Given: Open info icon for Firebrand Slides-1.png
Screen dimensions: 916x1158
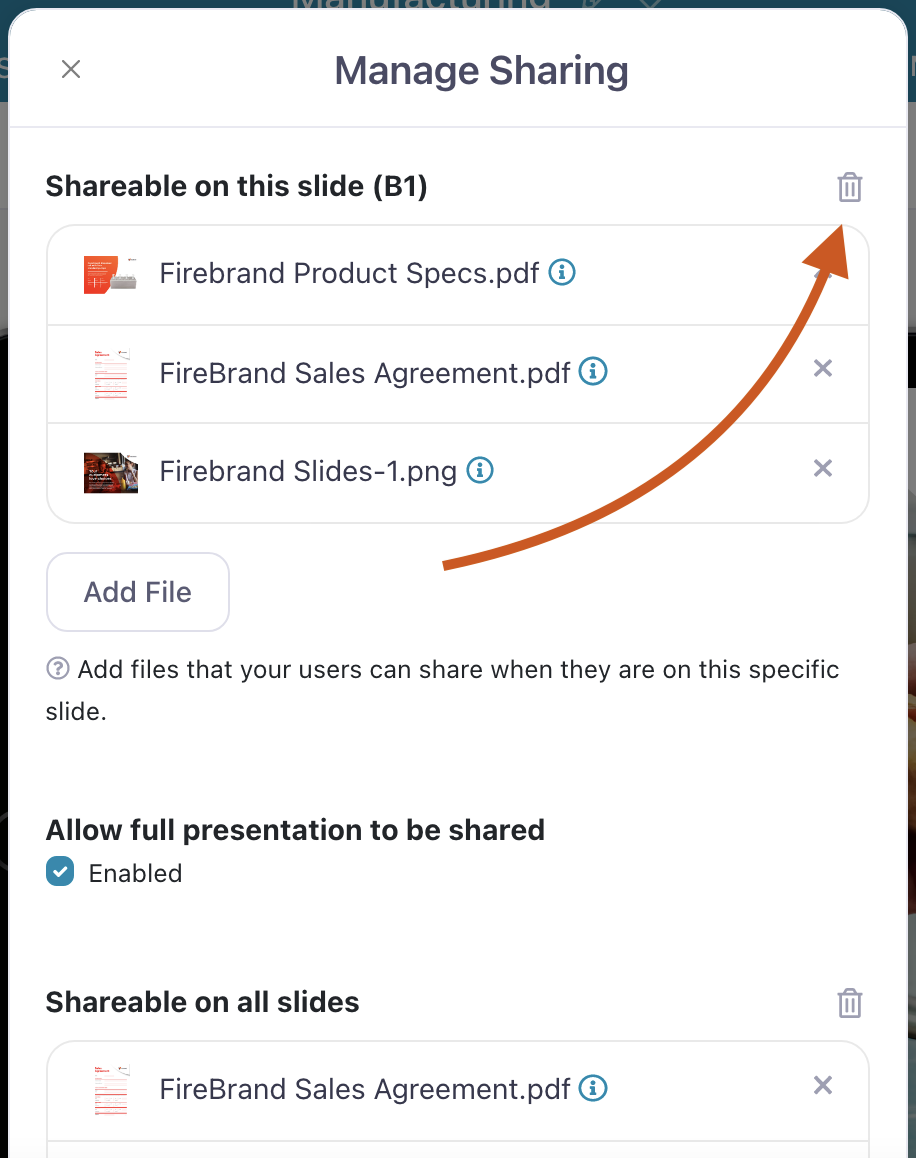Looking at the screenshot, I should [481, 470].
